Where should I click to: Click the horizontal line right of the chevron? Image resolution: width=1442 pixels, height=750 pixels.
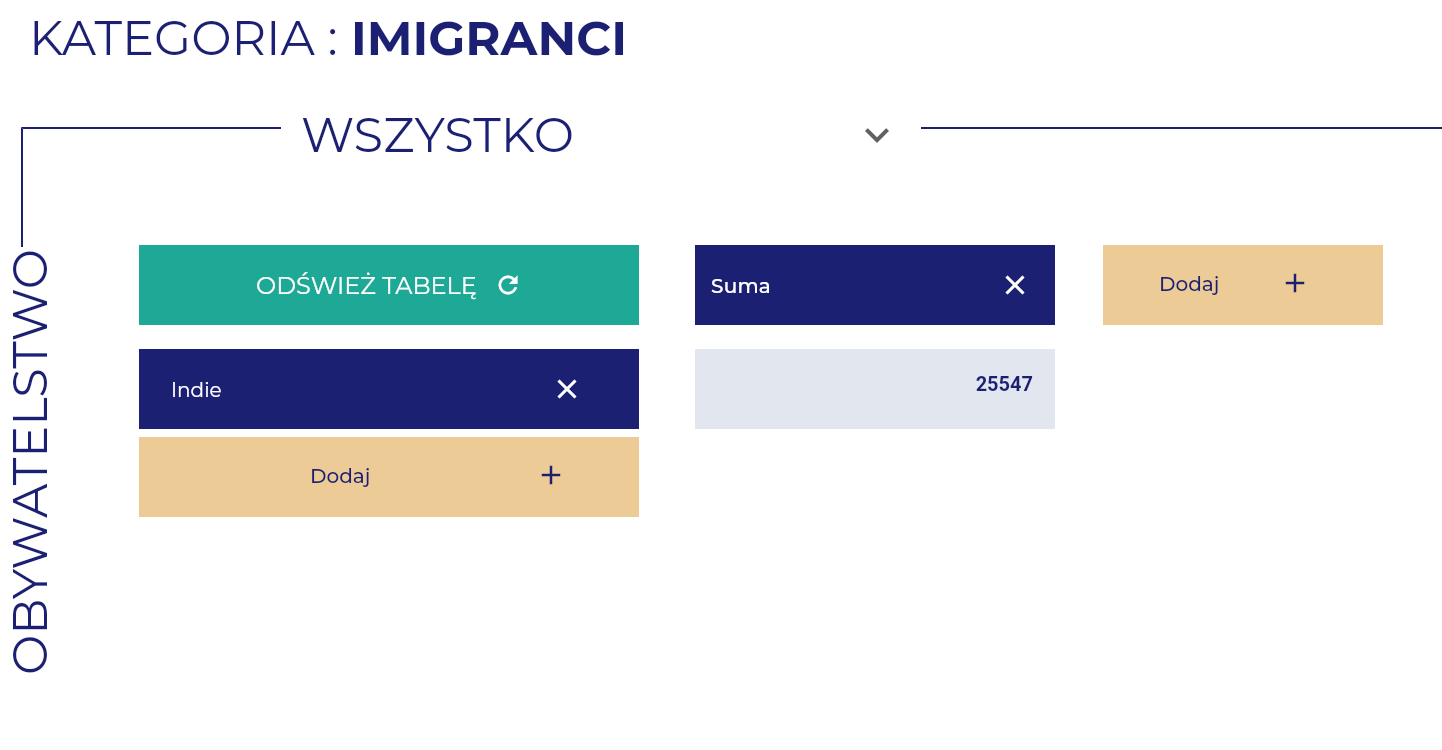(1181, 128)
